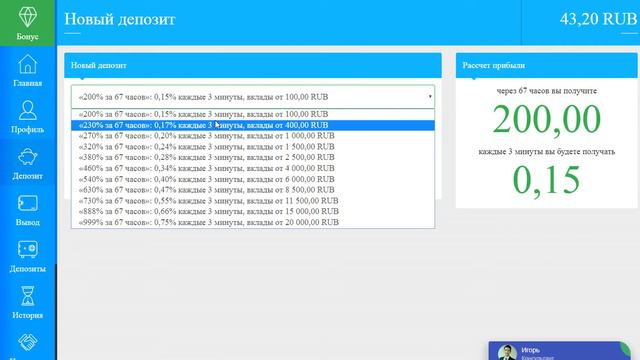Choose «230% за 67 часов» plan
The width and height of the screenshot is (640, 360).
point(253,125)
